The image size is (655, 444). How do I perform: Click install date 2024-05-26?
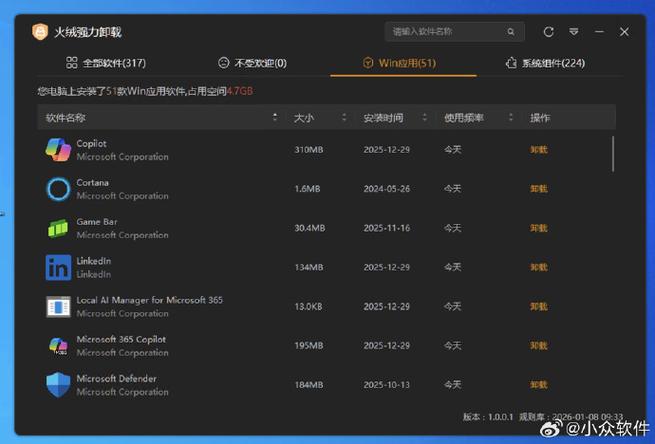[x=386, y=189]
